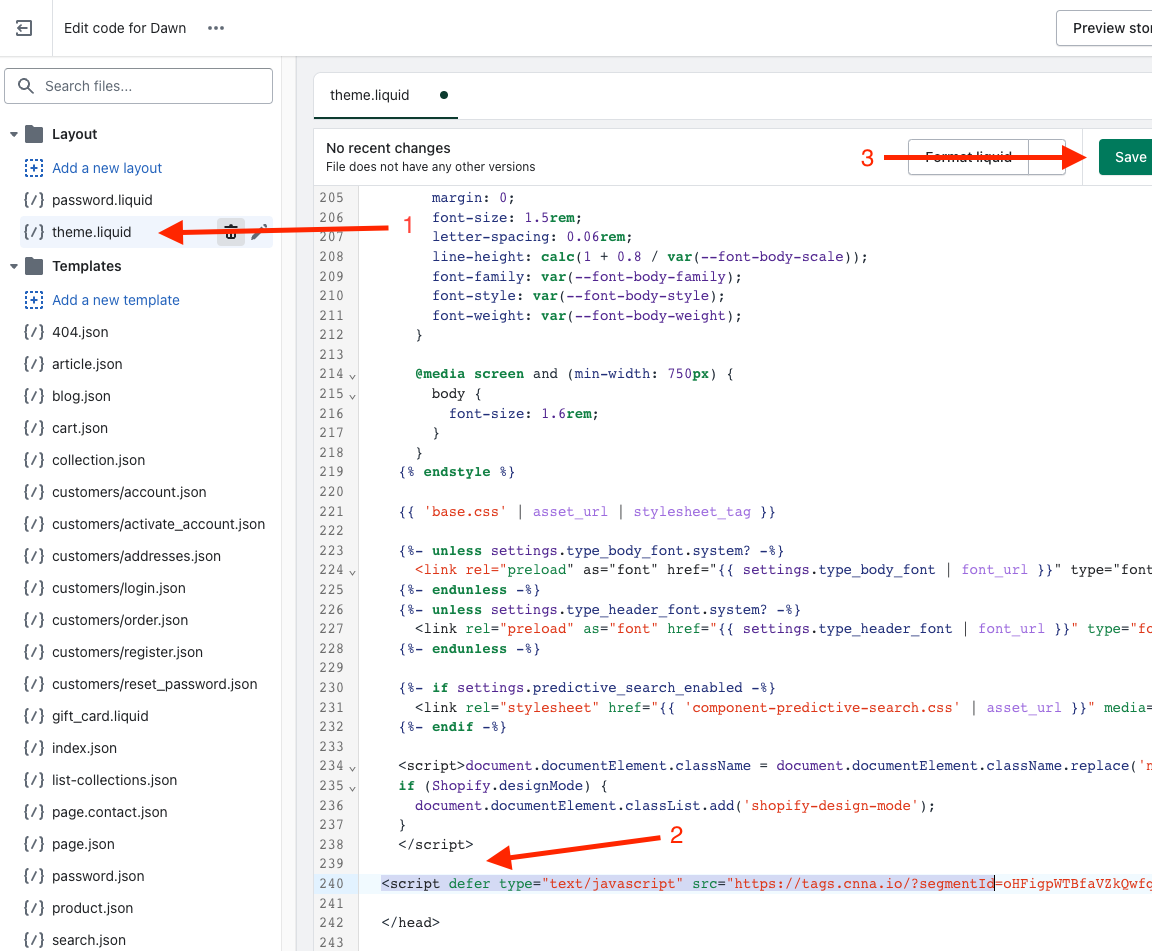1152x951 pixels.
Task: Delete theme.liquid with the trash icon
Action: (x=231, y=232)
